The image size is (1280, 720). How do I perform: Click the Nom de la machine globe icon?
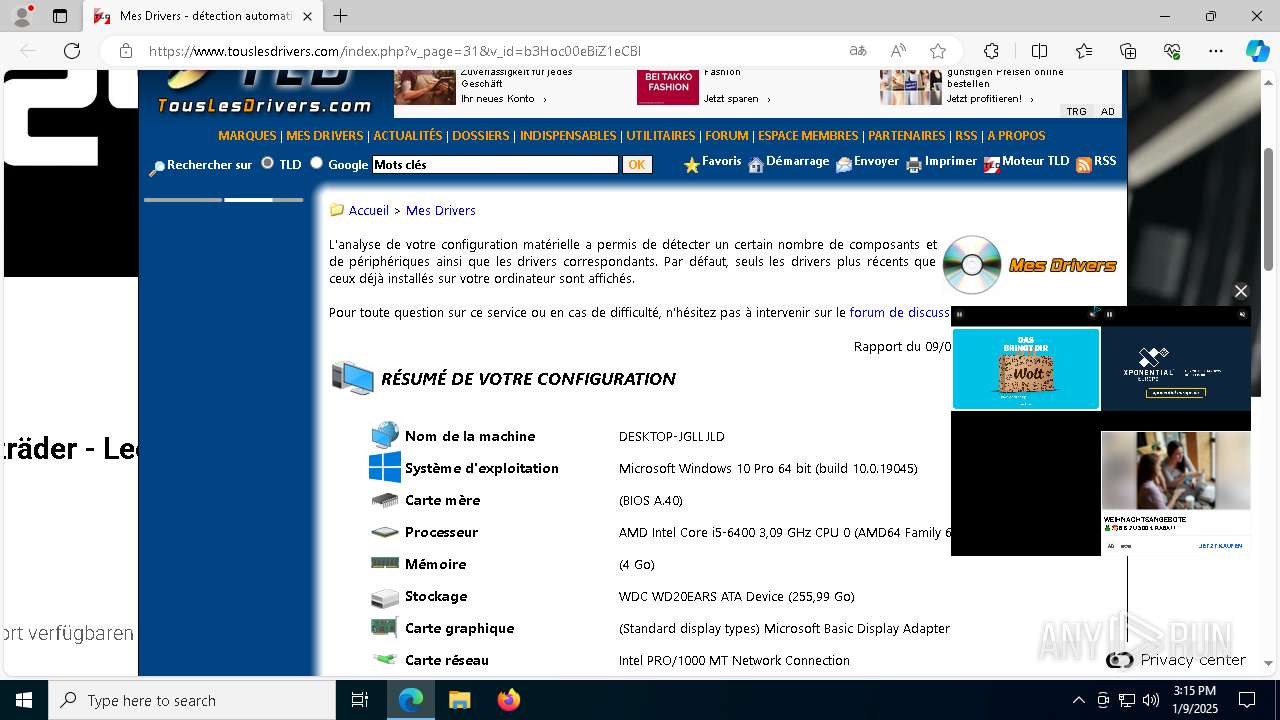click(x=385, y=436)
